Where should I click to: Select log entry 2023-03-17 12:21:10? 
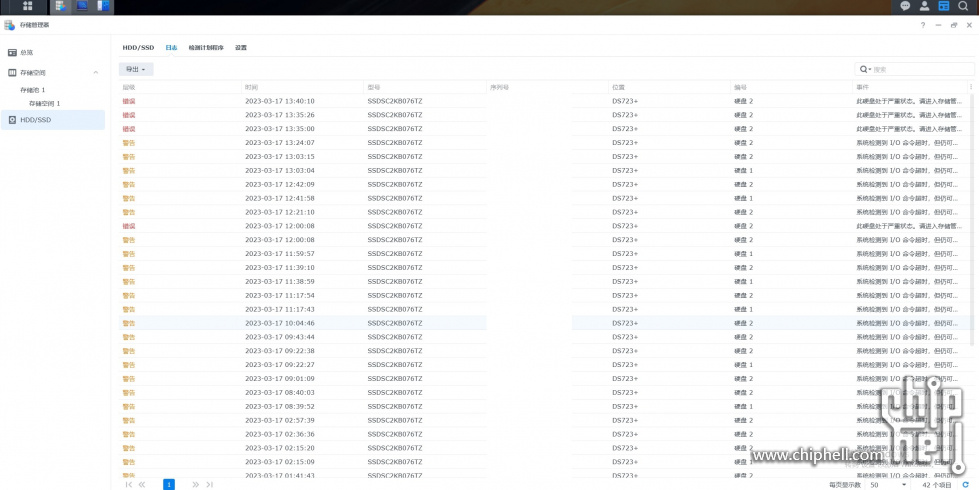pos(543,212)
